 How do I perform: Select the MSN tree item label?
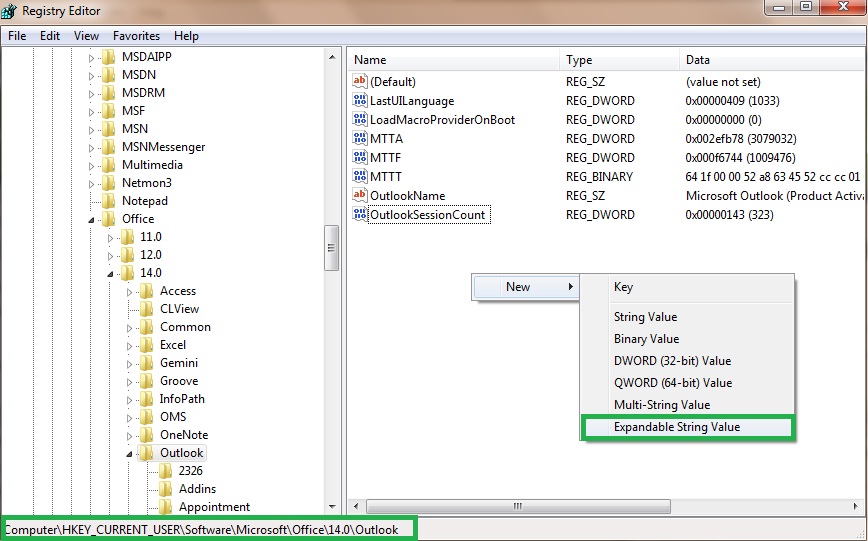click(x=135, y=128)
